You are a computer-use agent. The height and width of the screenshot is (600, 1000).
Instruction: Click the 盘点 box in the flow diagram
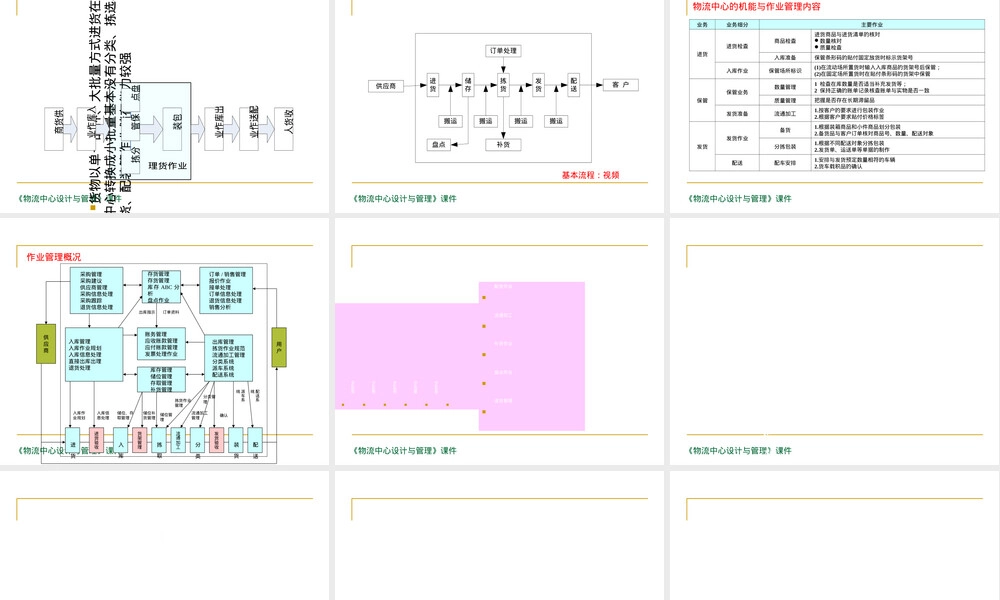click(x=439, y=145)
